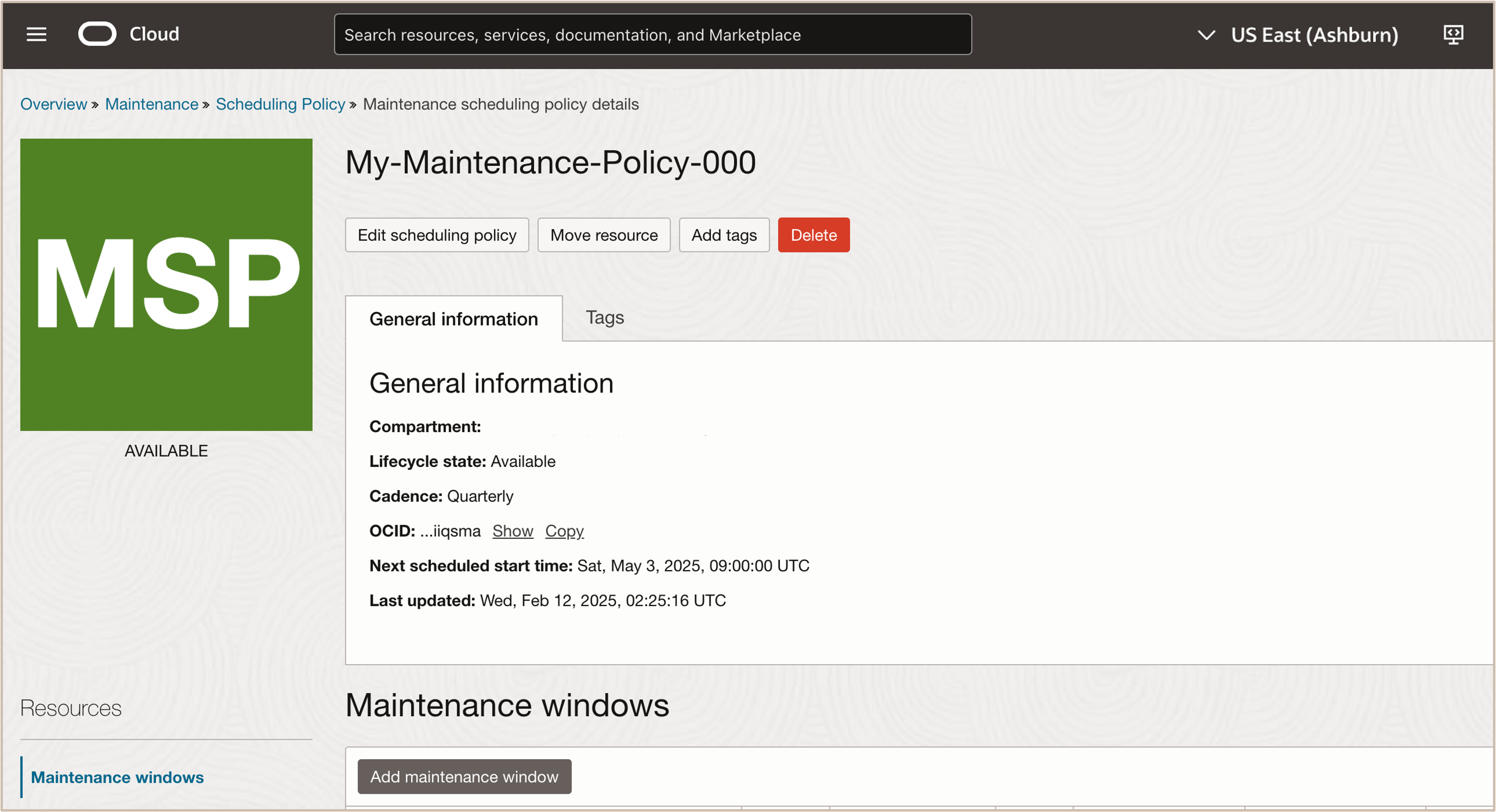Open the Add tags dialog
This screenshot has width=1496, height=812.
[x=724, y=235]
